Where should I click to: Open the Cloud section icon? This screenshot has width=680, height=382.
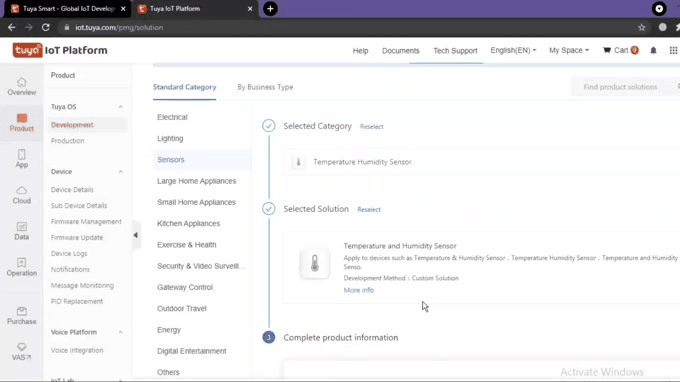pyautogui.click(x=22, y=195)
